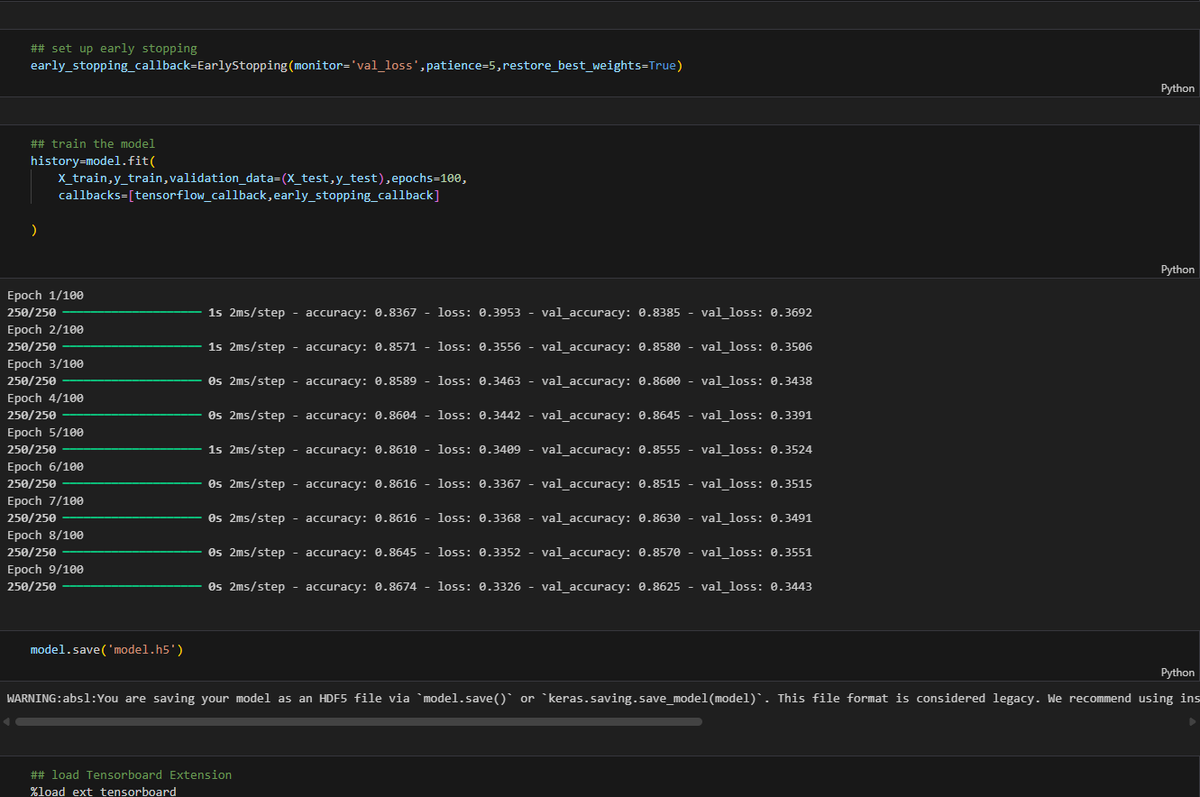
Task: Click the '## set up early stopping' comment
Action: 114,48
